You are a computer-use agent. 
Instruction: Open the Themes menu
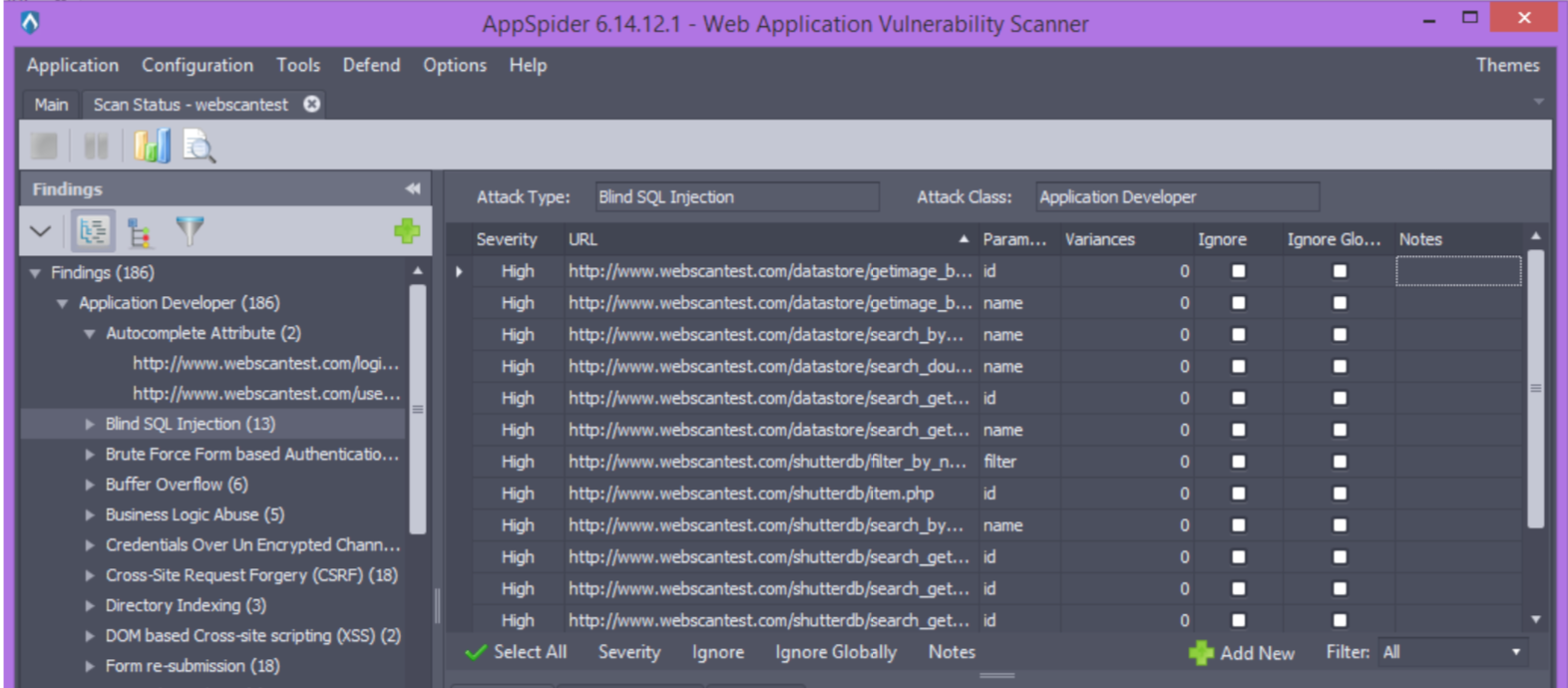1507,65
